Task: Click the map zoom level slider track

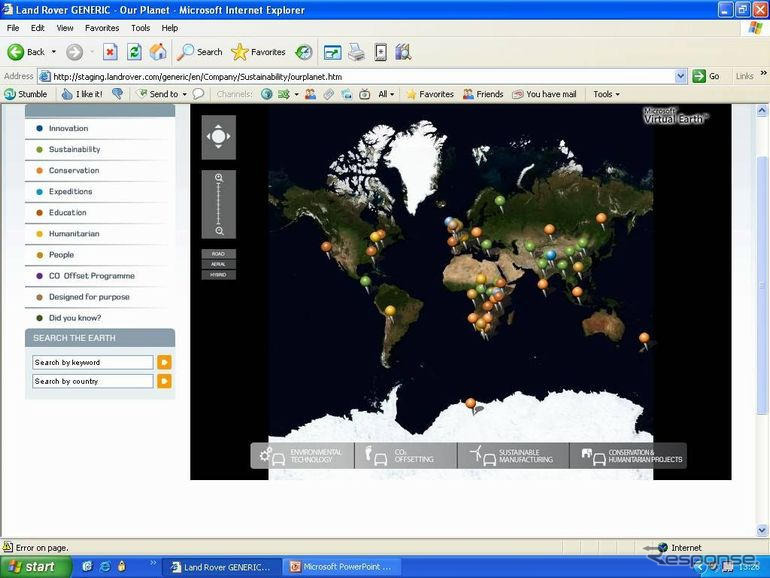Action: pyautogui.click(x=218, y=205)
